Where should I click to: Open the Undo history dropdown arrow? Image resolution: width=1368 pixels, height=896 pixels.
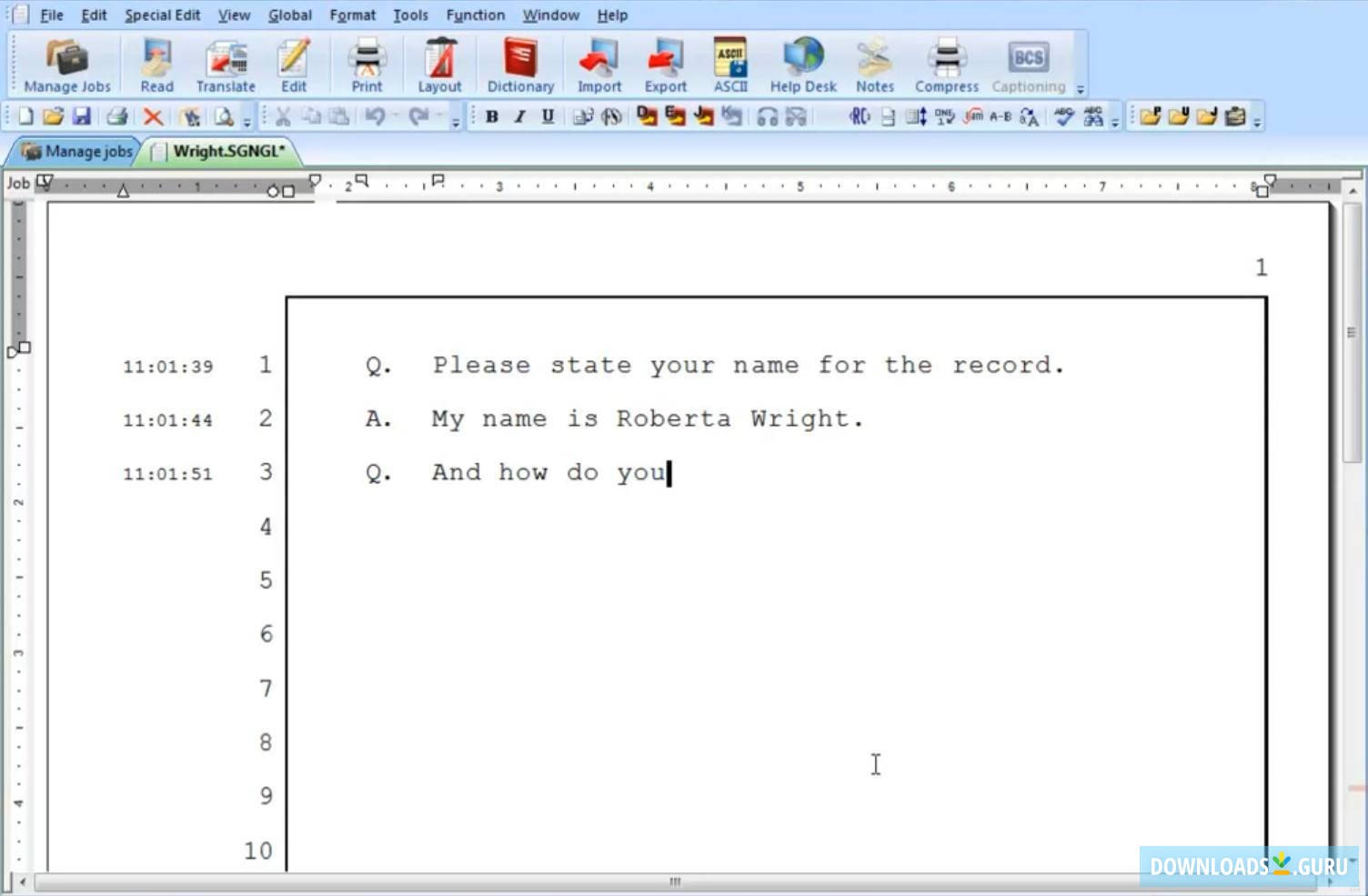[395, 116]
